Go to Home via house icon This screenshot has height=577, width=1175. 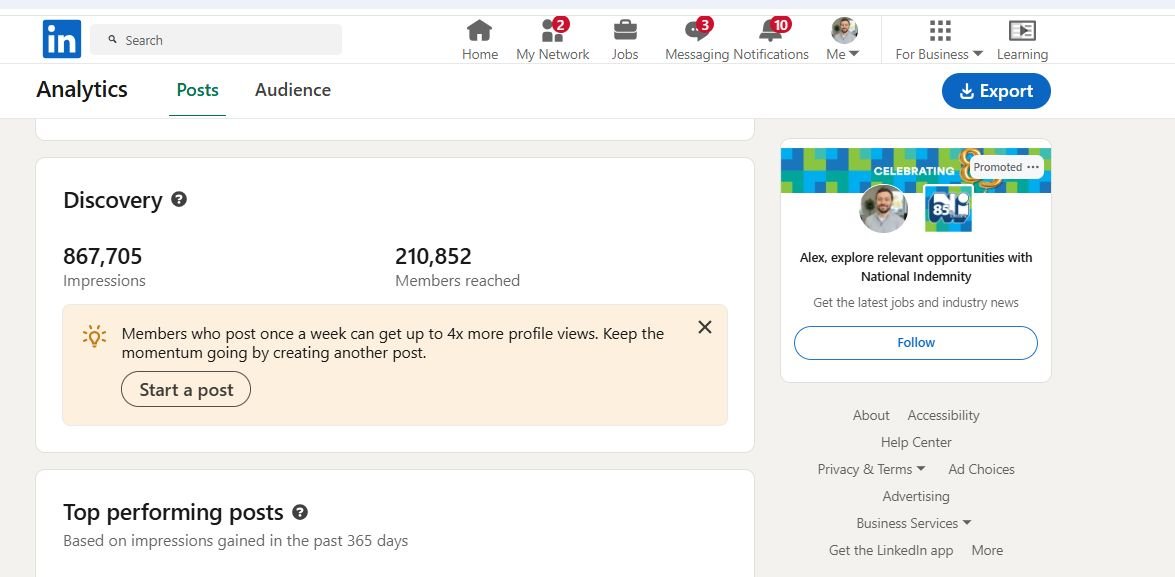point(480,31)
